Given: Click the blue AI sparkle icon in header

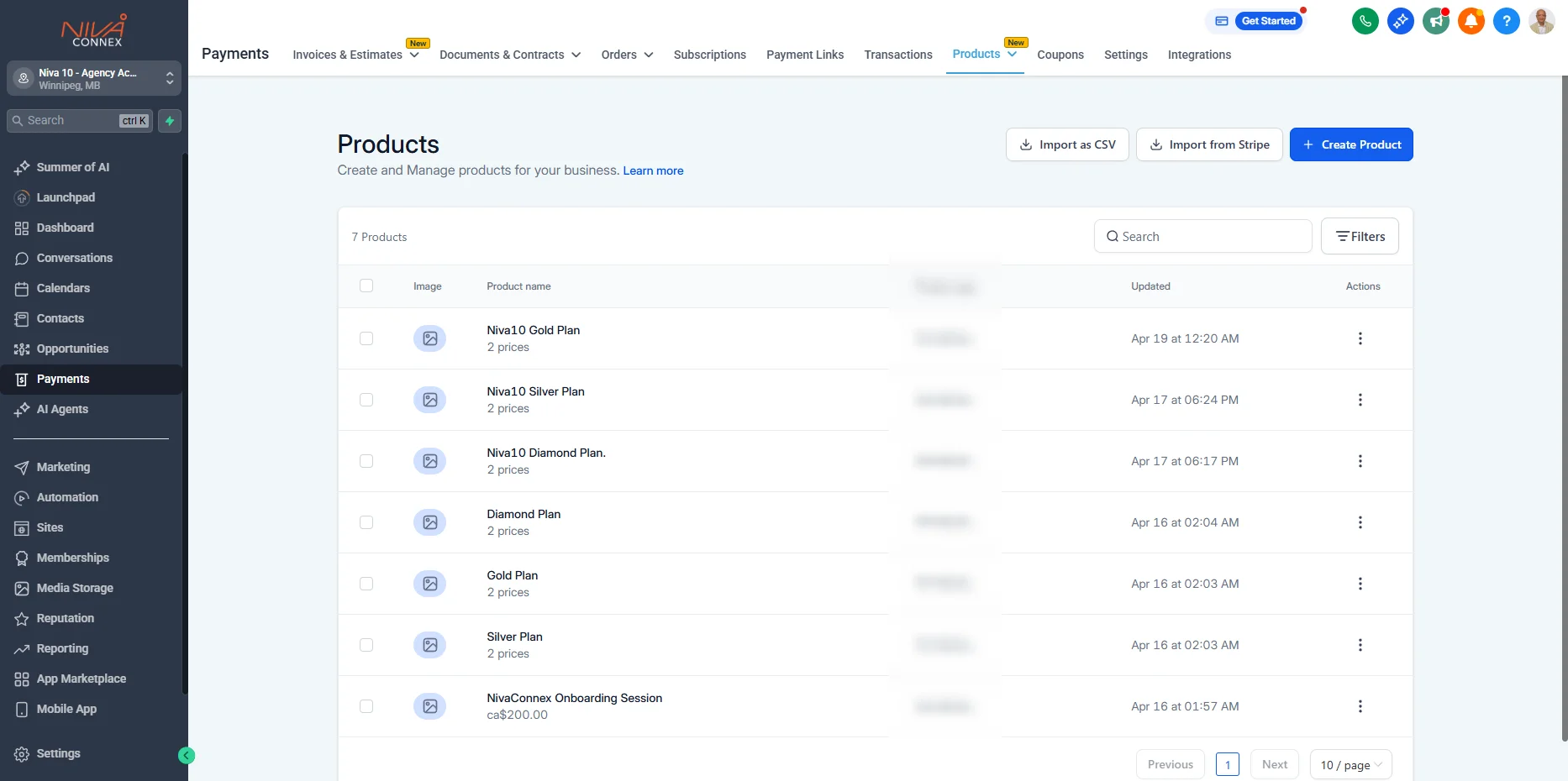Looking at the screenshot, I should pyautogui.click(x=1400, y=21).
